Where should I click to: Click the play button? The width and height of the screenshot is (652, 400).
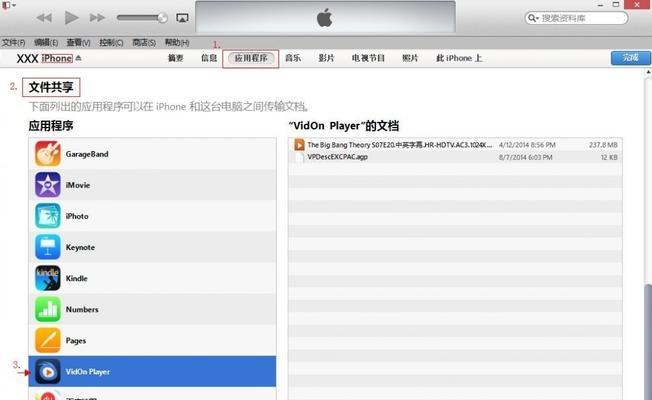(72, 17)
